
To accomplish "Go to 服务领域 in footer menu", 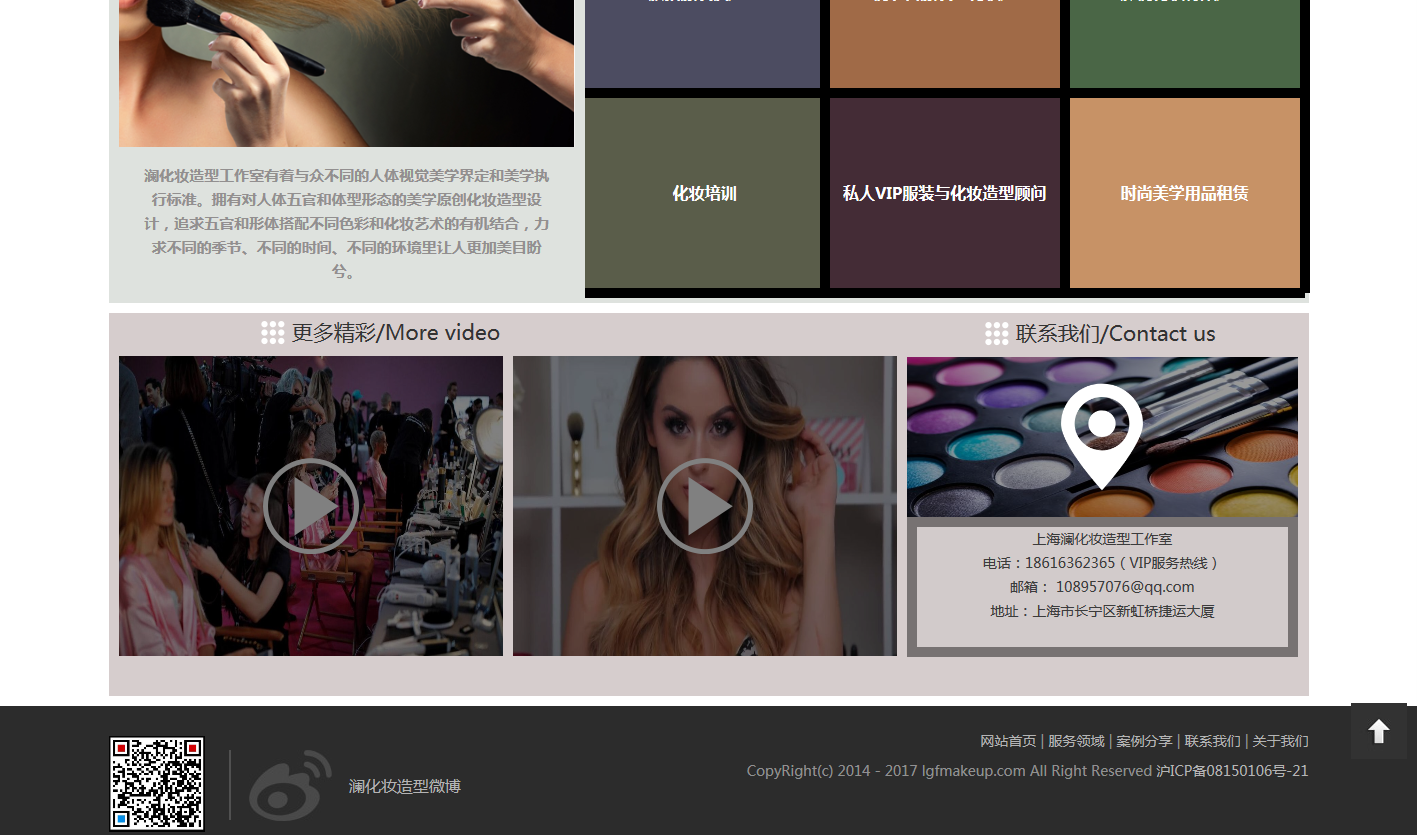I will 1076,741.
